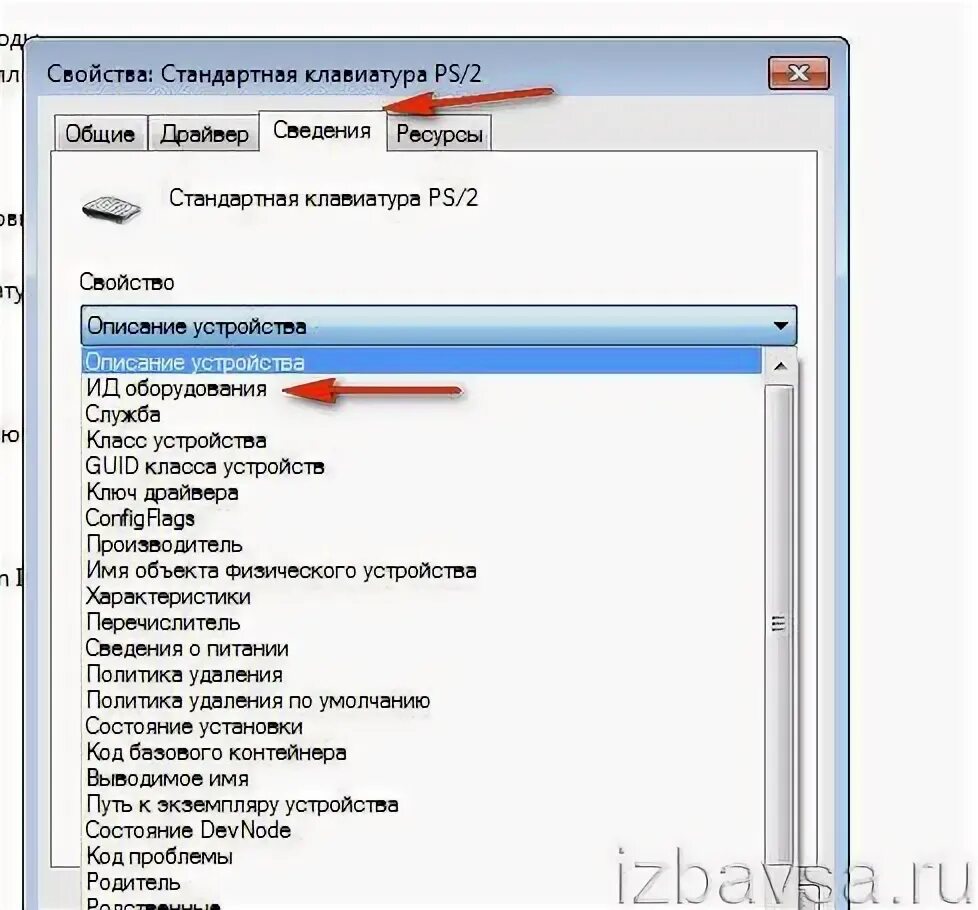Select the Сведения tab
The width and height of the screenshot is (978, 910).
click(322, 130)
